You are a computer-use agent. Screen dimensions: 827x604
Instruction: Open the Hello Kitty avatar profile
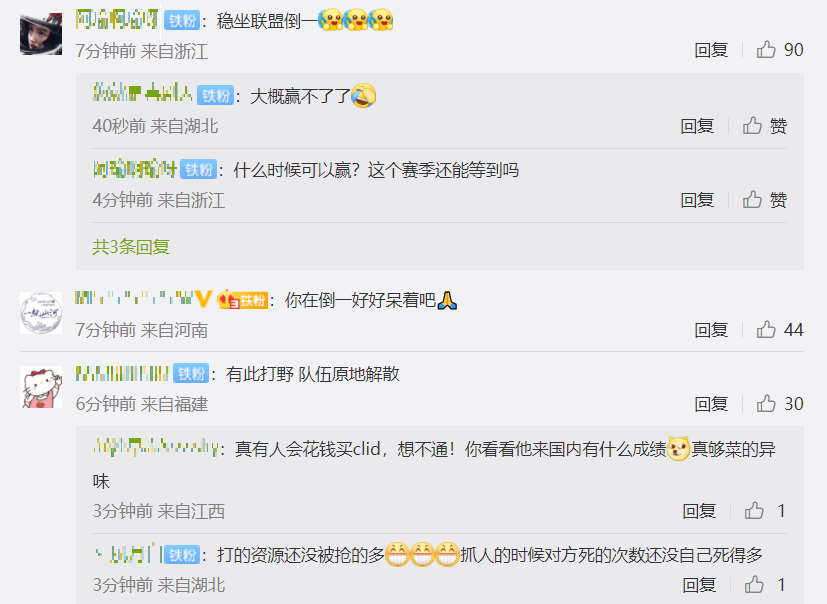[x=41, y=387]
